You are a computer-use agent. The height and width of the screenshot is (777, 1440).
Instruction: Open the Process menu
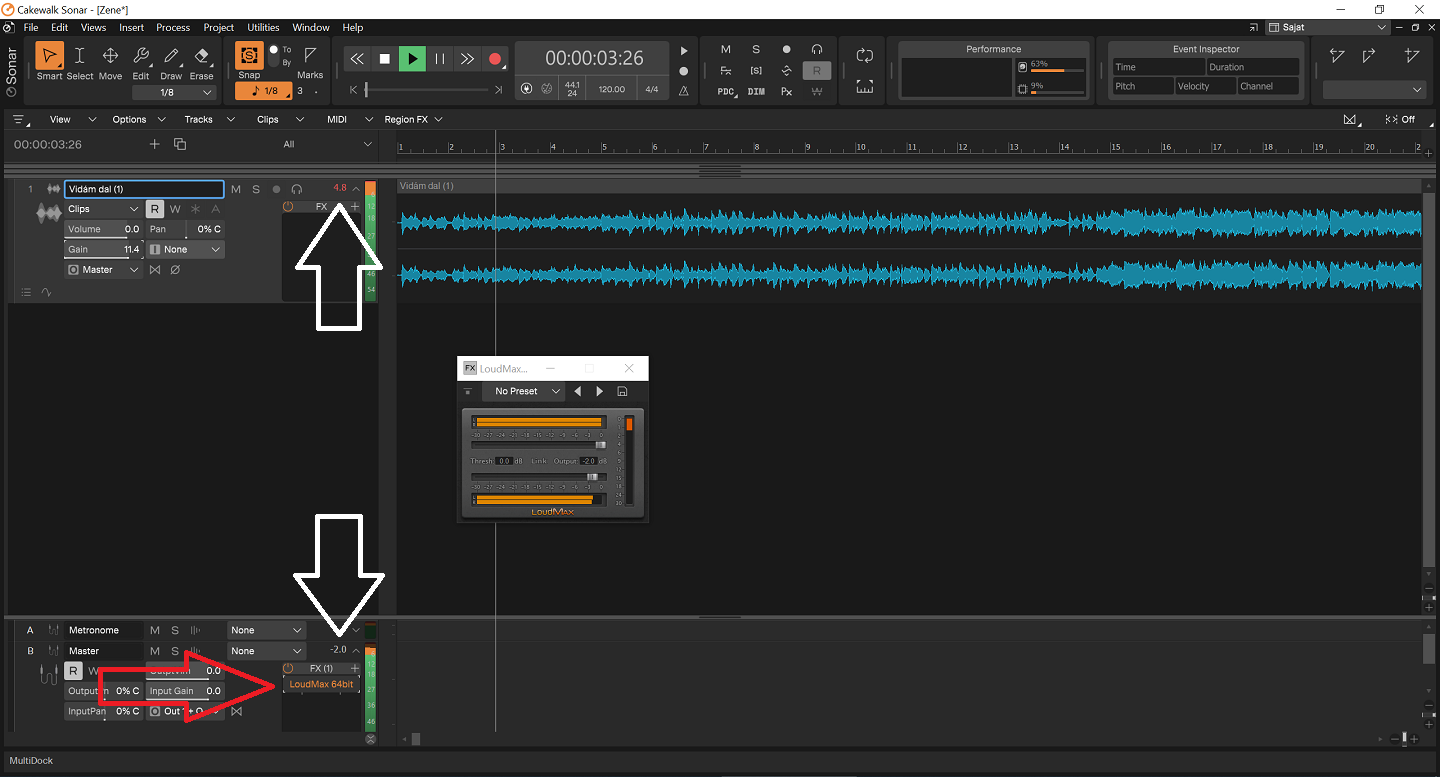pyautogui.click(x=173, y=27)
